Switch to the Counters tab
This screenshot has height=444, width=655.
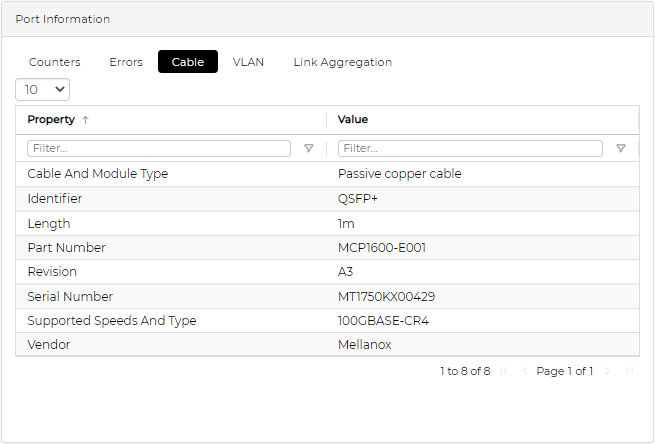(x=55, y=62)
